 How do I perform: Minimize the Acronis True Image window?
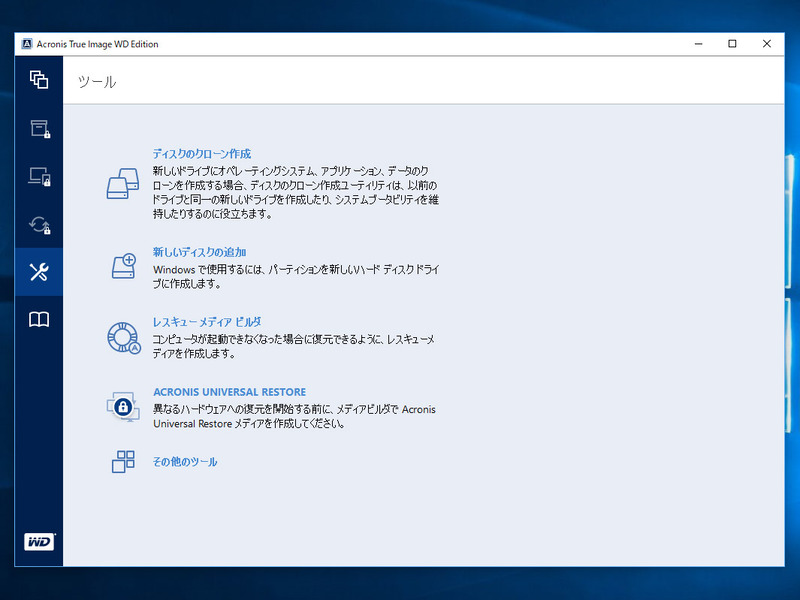click(x=698, y=44)
